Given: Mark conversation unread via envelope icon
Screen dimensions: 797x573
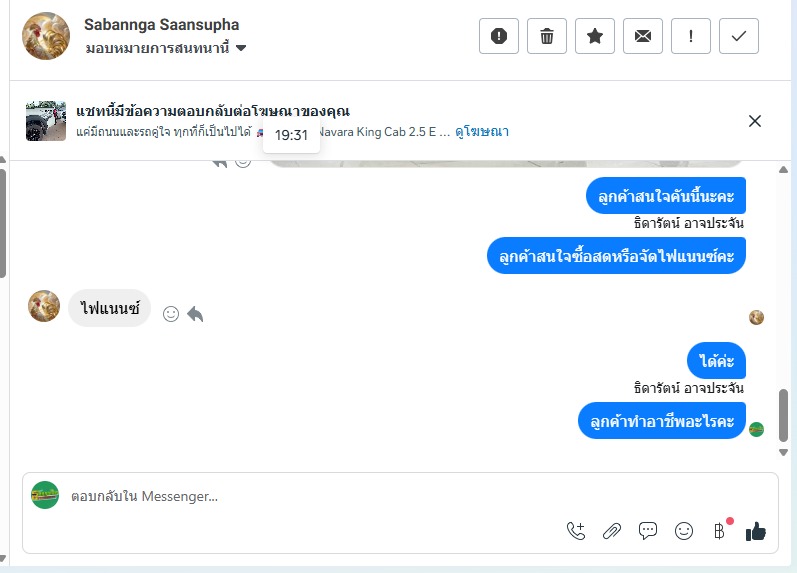Looking at the screenshot, I should pos(643,36).
